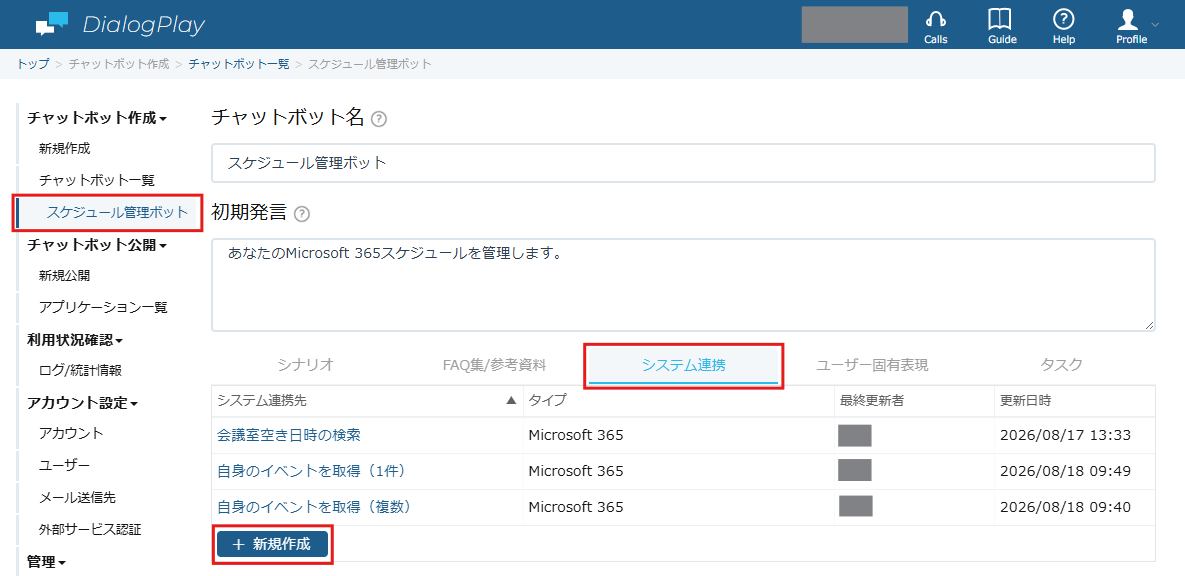
Task: Open アカウント in the sidebar
Action: (71, 434)
